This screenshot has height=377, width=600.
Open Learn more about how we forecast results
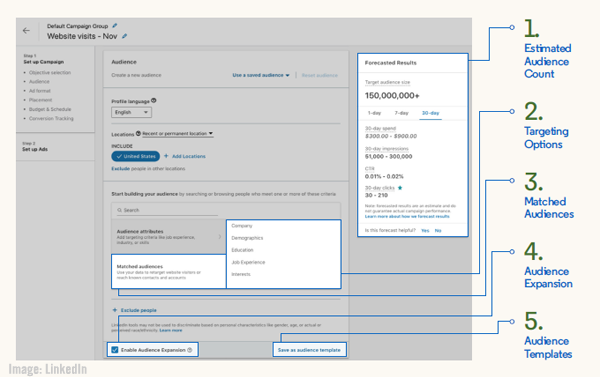tap(407, 216)
